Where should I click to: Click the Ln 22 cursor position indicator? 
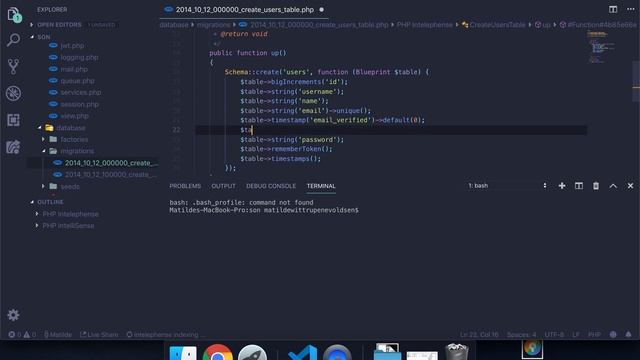point(479,335)
